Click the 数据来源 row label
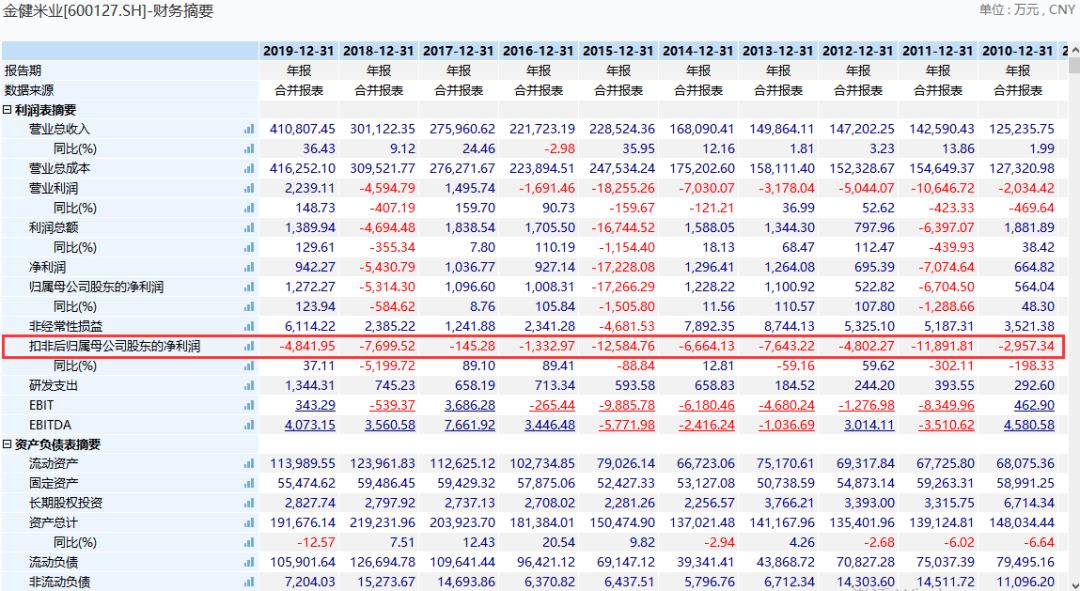Image resolution: width=1080 pixels, height=591 pixels. click(x=29, y=90)
